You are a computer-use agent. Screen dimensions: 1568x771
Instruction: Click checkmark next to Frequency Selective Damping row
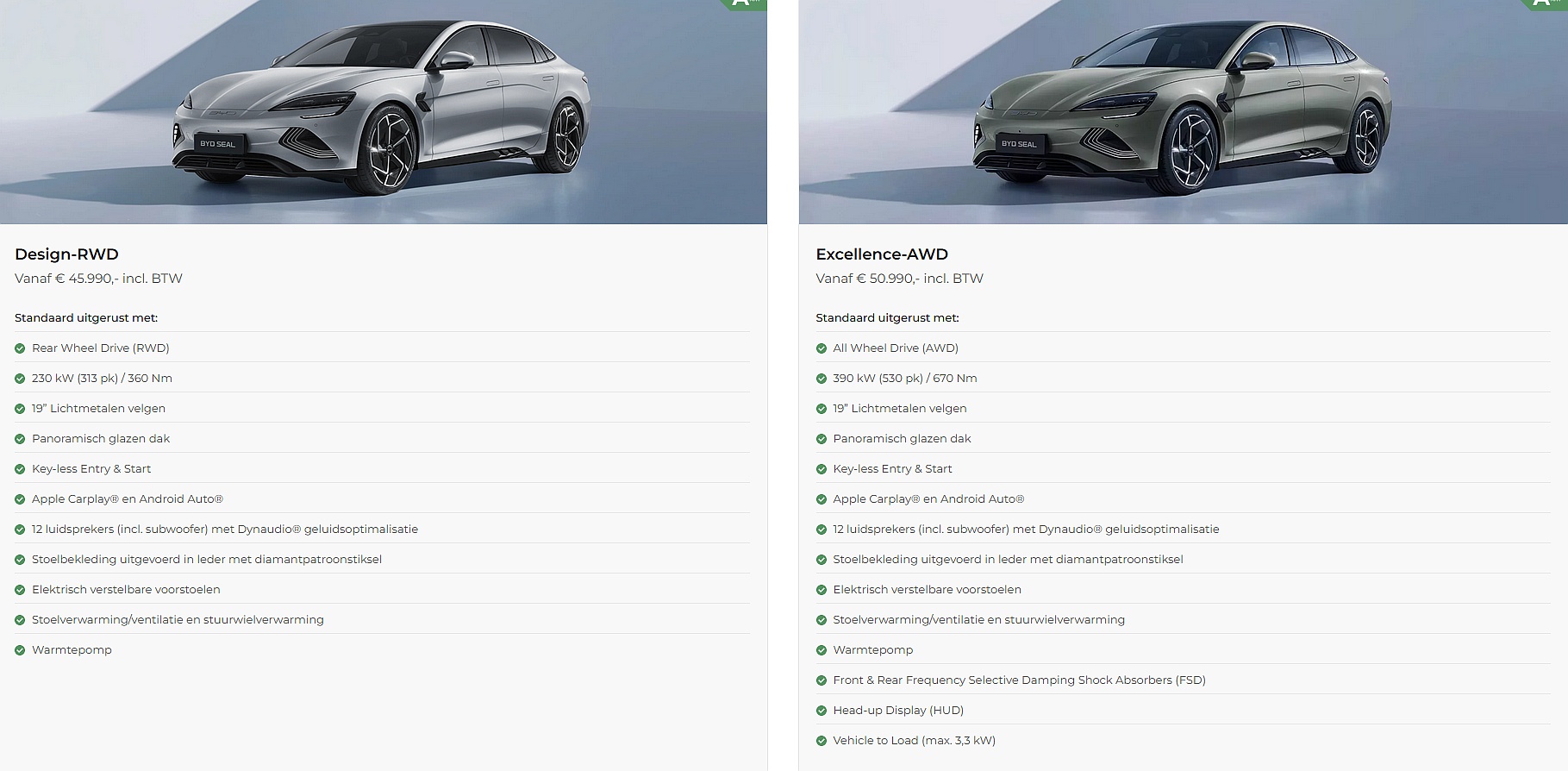tap(821, 680)
